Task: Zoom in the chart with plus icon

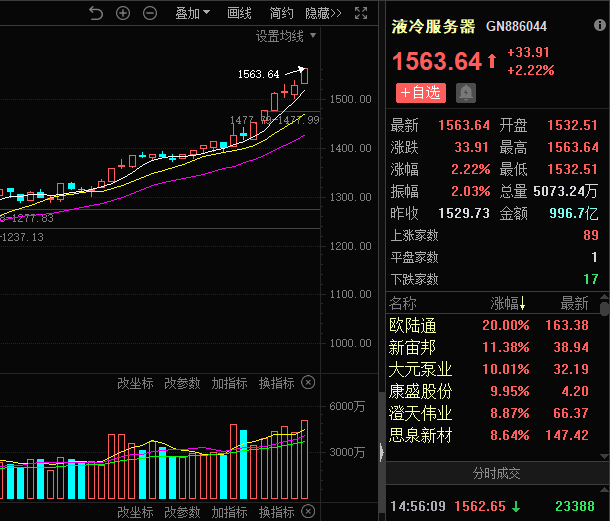Action: click(123, 13)
